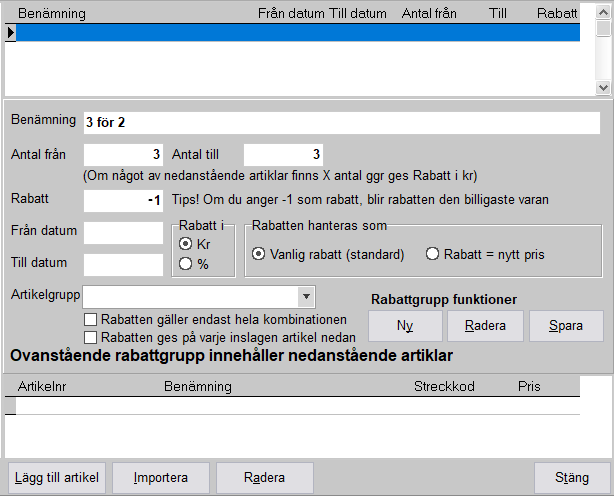This screenshot has width=614, height=496.
Task: Click the Från datum field
Action: [123, 232]
